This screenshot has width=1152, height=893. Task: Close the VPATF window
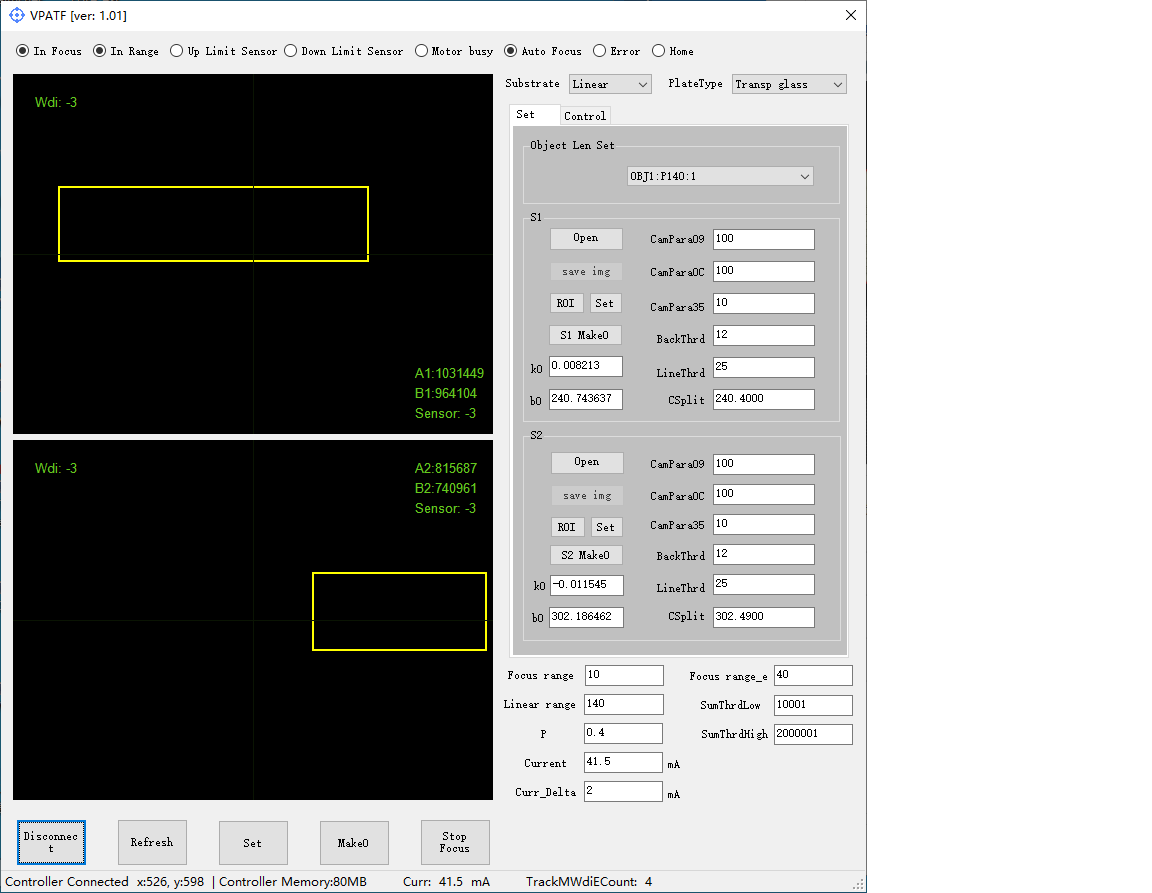[851, 15]
